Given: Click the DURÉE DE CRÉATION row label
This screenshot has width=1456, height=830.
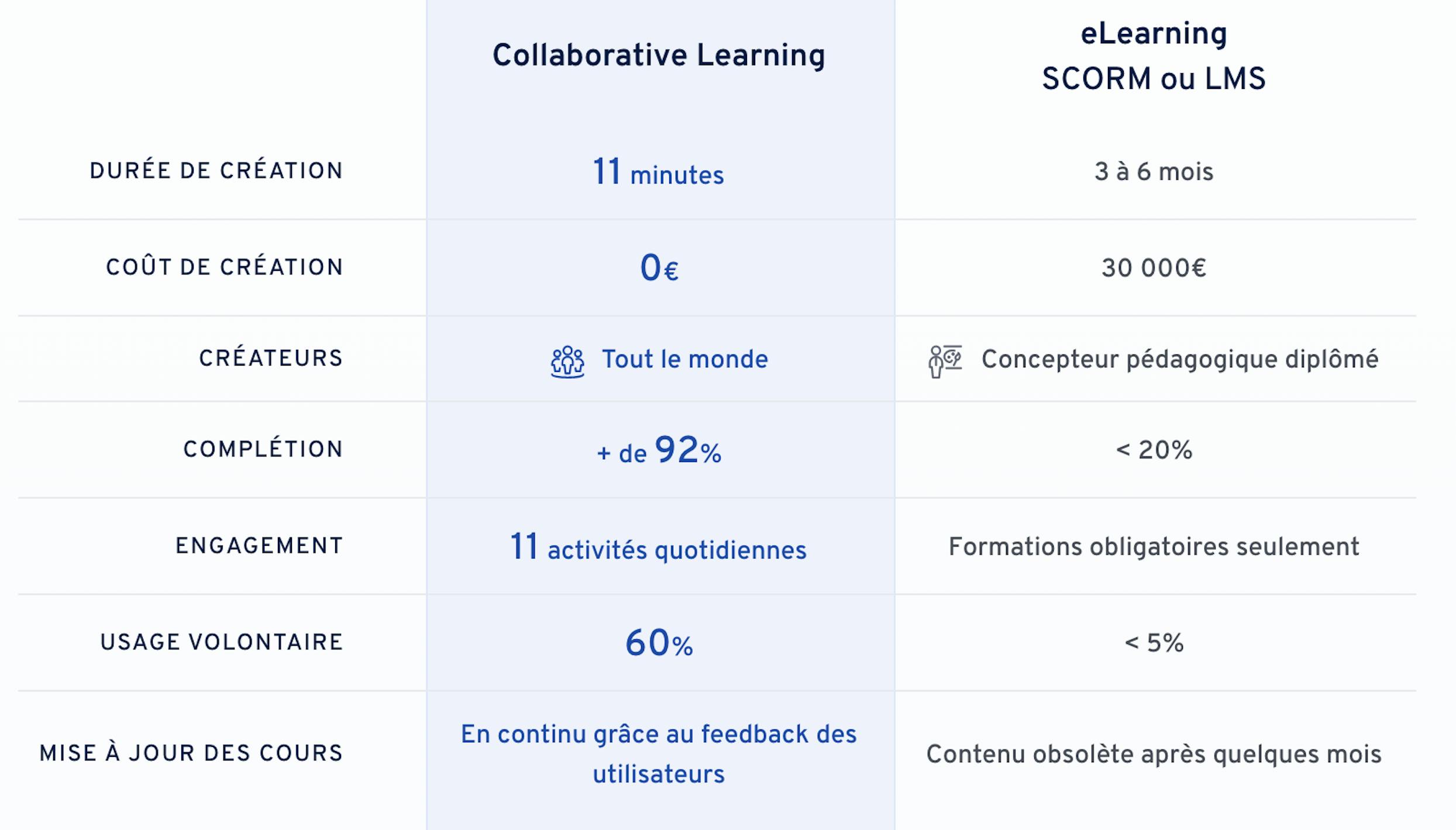Looking at the screenshot, I should click(x=216, y=171).
